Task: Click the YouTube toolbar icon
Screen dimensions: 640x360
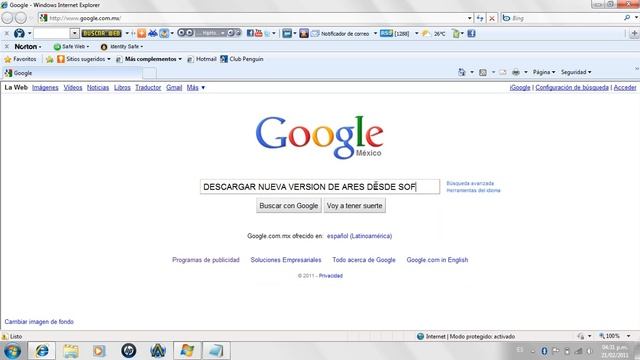Action: [258, 33]
